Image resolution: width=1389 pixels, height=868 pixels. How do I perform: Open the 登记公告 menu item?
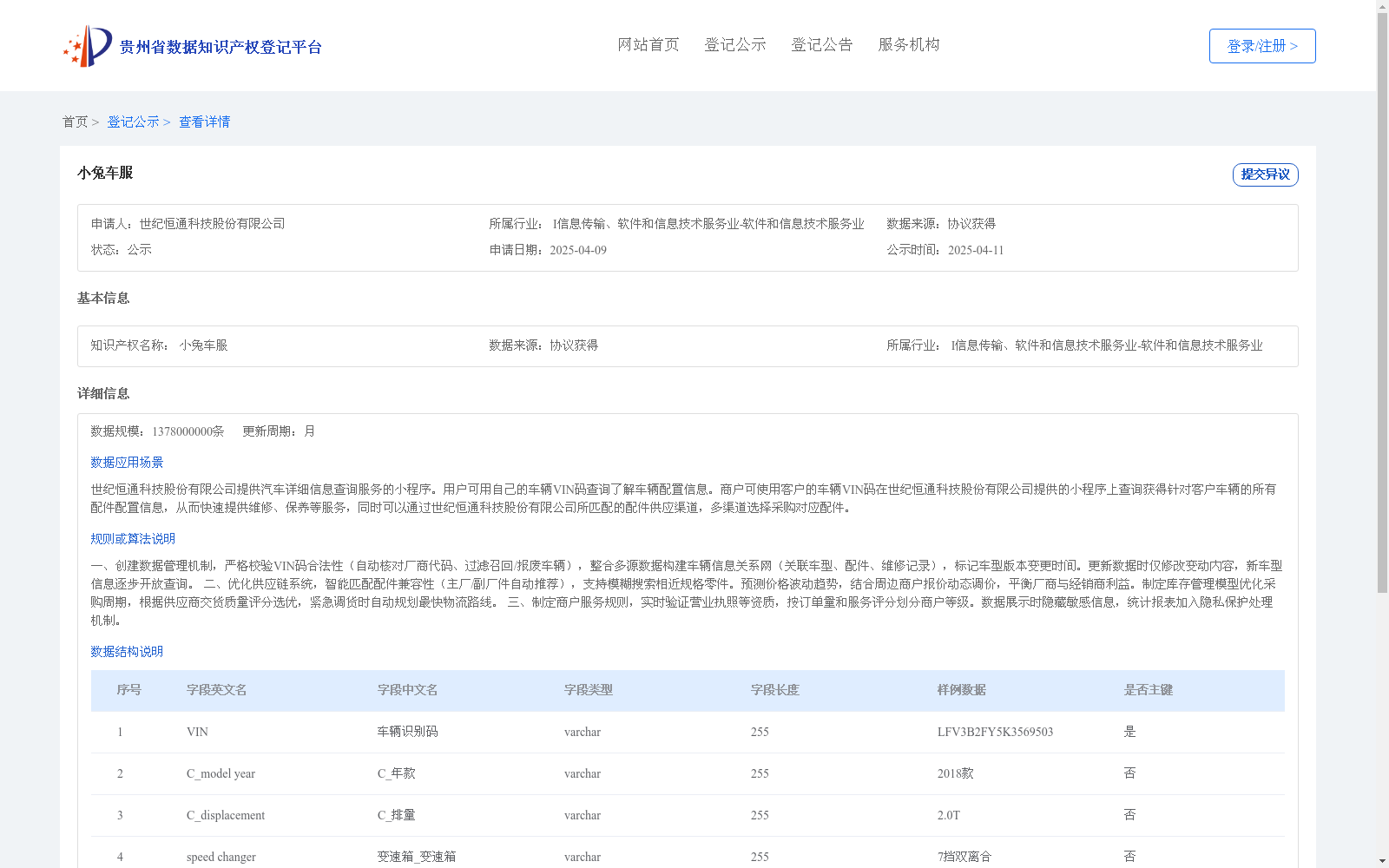click(822, 45)
